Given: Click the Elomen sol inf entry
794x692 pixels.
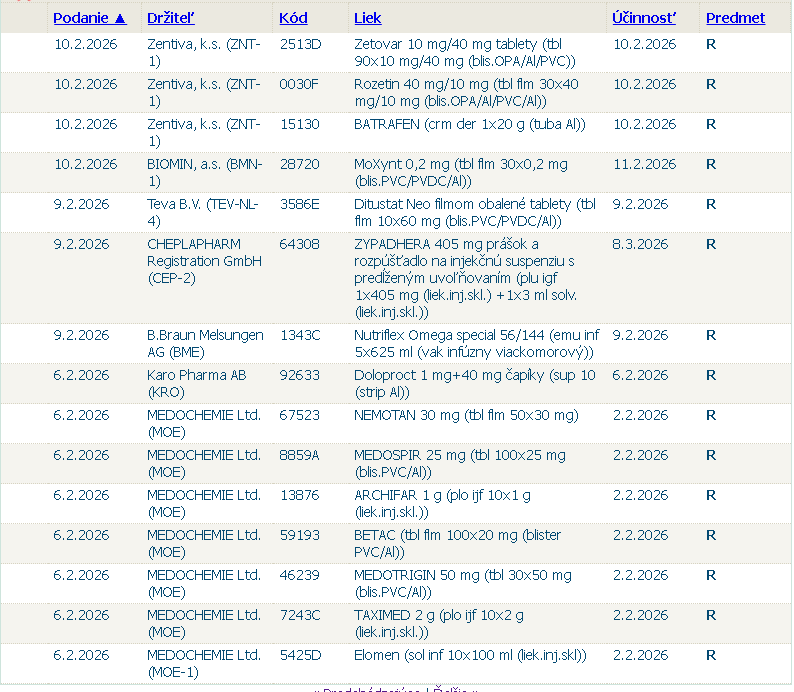Looking at the screenshot, I should tap(470, 656).
